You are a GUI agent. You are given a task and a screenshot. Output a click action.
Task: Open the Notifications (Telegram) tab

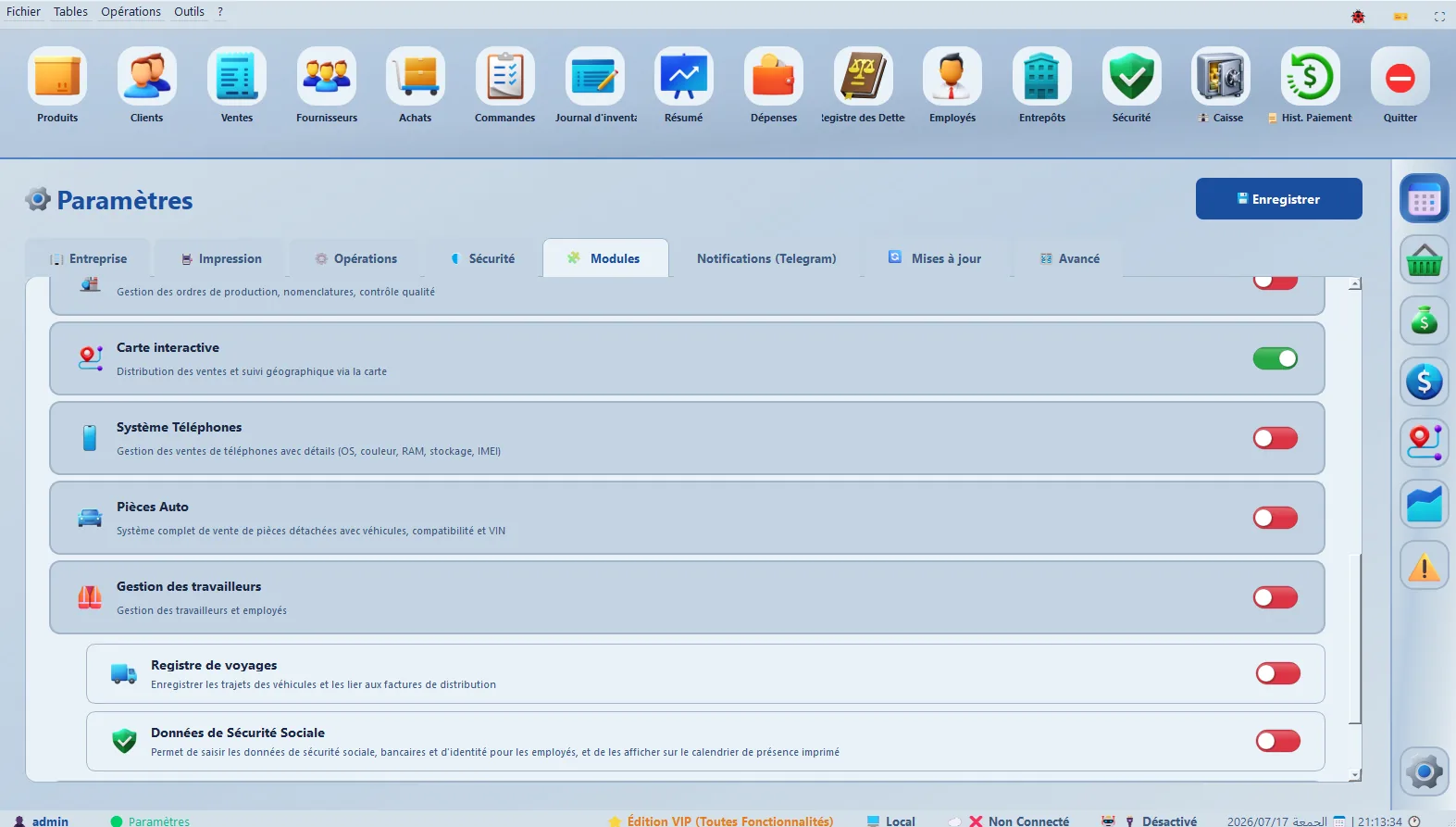point(766,258)
